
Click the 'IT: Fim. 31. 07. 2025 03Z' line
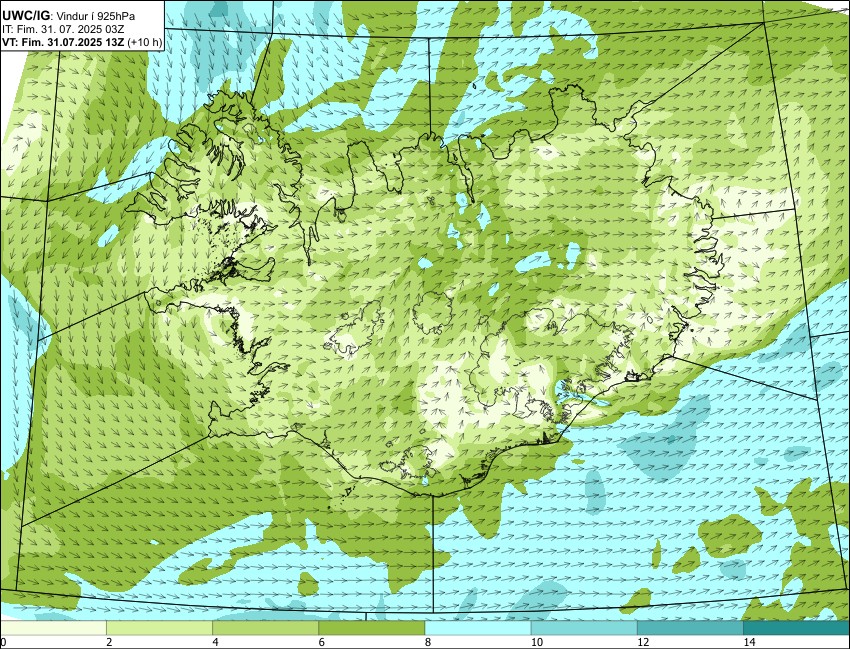click(63, 30)
